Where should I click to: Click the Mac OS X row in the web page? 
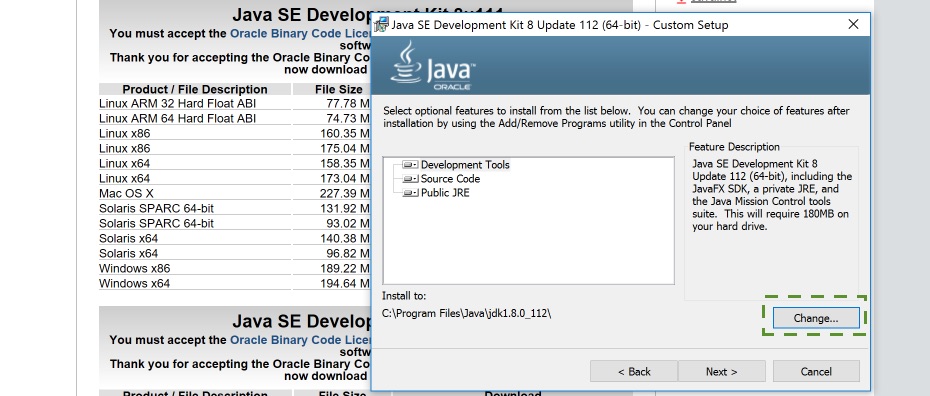(235, 194)
